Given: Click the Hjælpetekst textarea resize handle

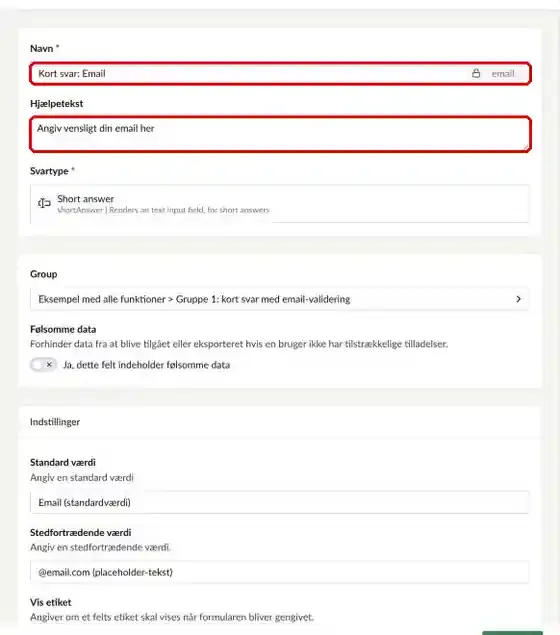Looking at the screenshot, I should [526, 148].
